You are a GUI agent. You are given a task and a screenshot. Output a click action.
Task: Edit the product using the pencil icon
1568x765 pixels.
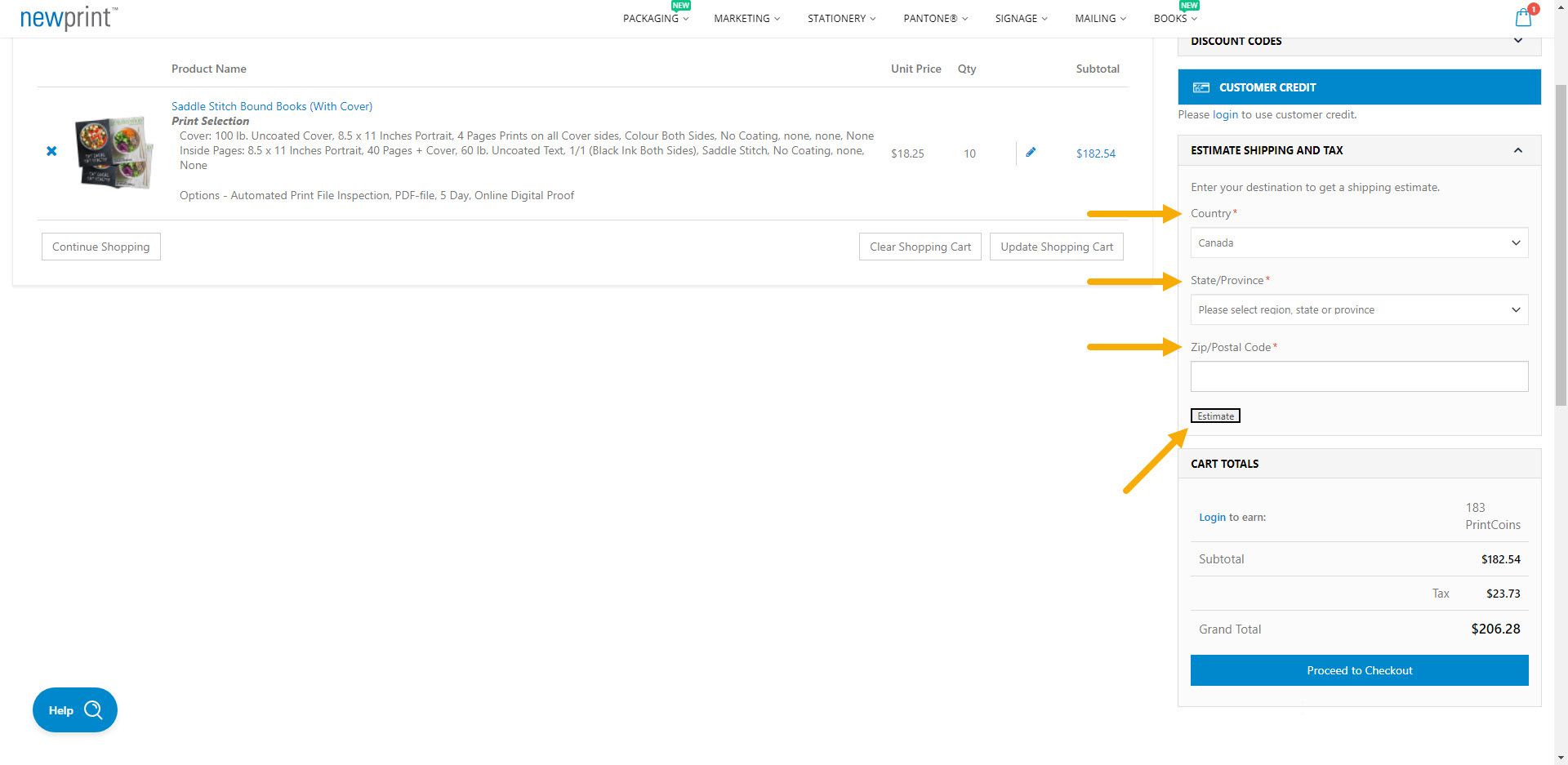coord(1031,152)
